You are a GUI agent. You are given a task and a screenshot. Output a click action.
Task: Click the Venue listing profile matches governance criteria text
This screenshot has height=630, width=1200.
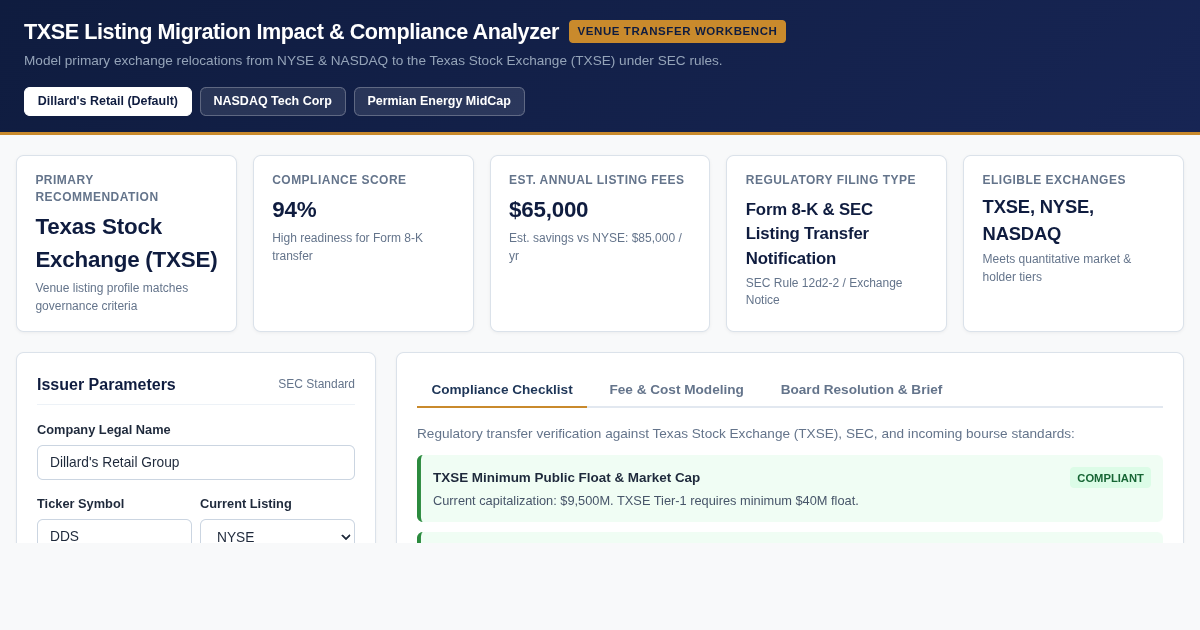[x=112, y=297]
